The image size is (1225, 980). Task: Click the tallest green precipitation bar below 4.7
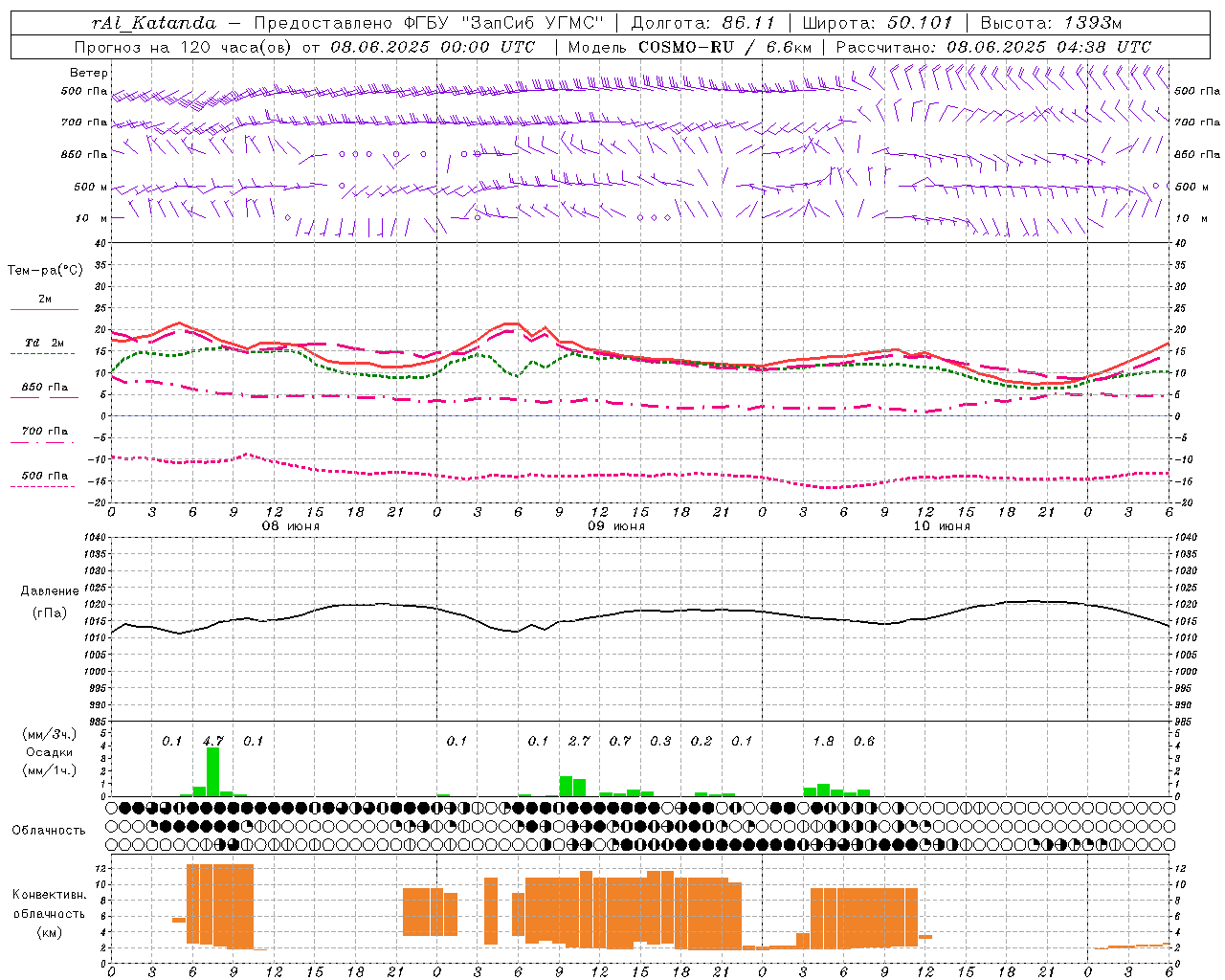tap(212, 771)
